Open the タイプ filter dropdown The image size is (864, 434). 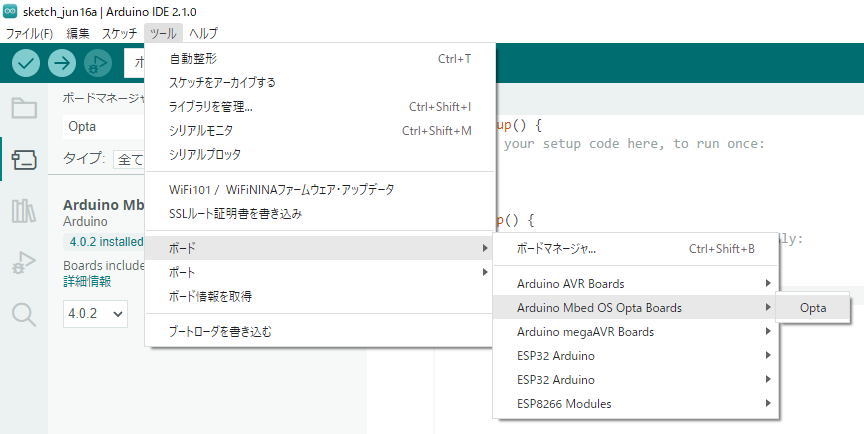(x=129, y=160)
